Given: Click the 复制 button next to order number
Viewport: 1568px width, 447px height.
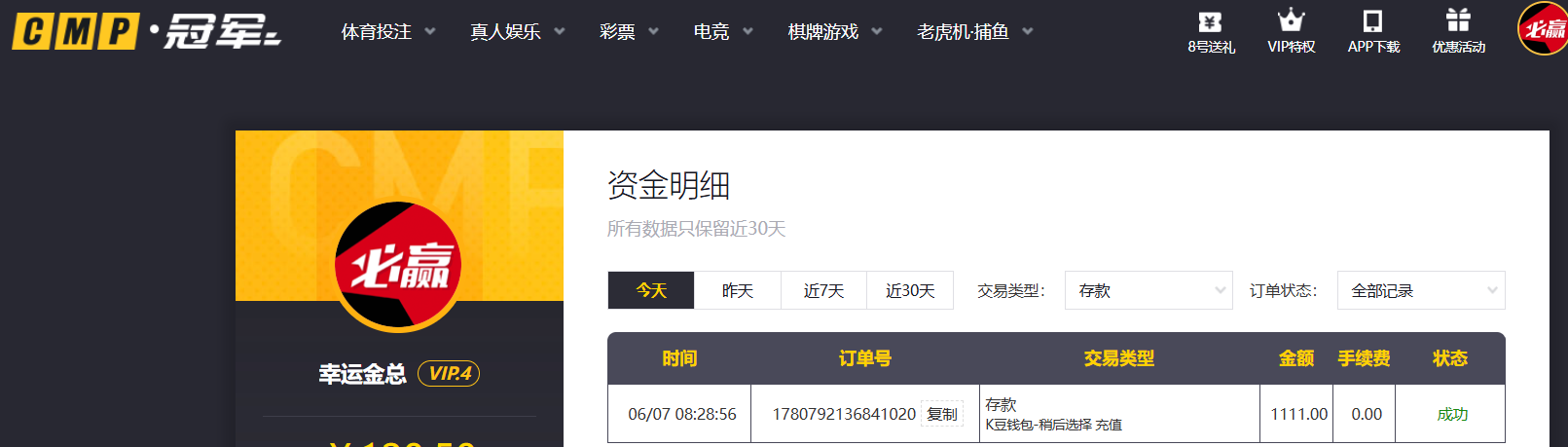Looking at the screenshot, I should (x=942, y=414).
